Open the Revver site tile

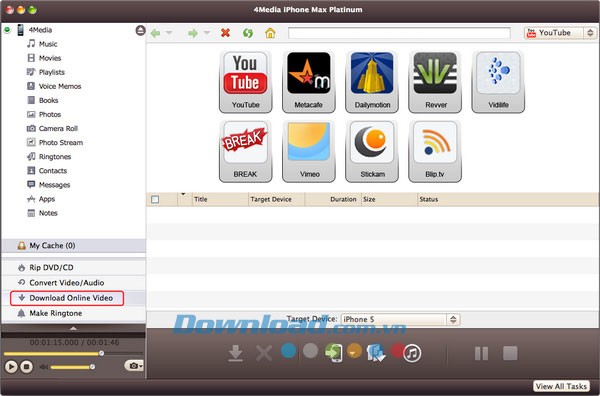point(435,82)
